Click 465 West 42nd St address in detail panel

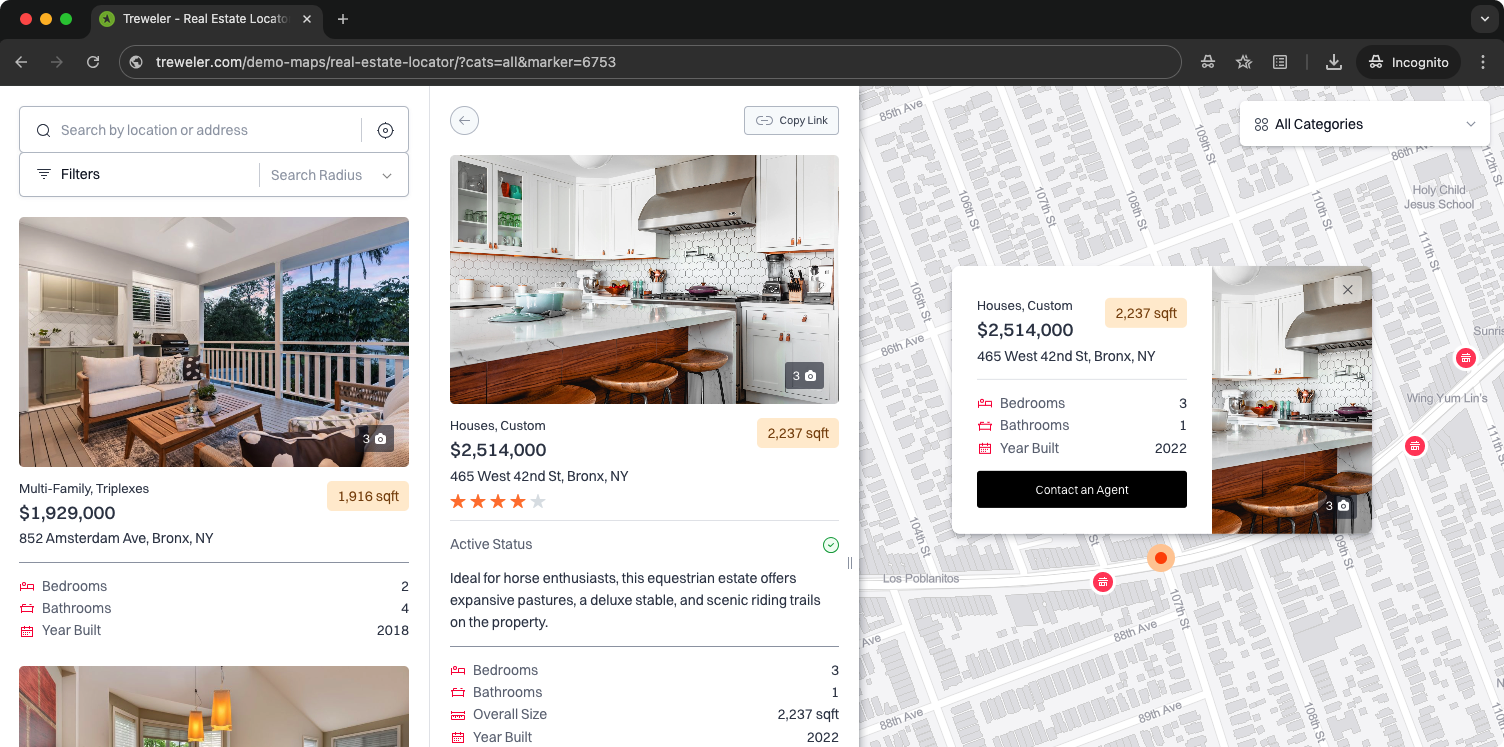(x=539, y=476)
